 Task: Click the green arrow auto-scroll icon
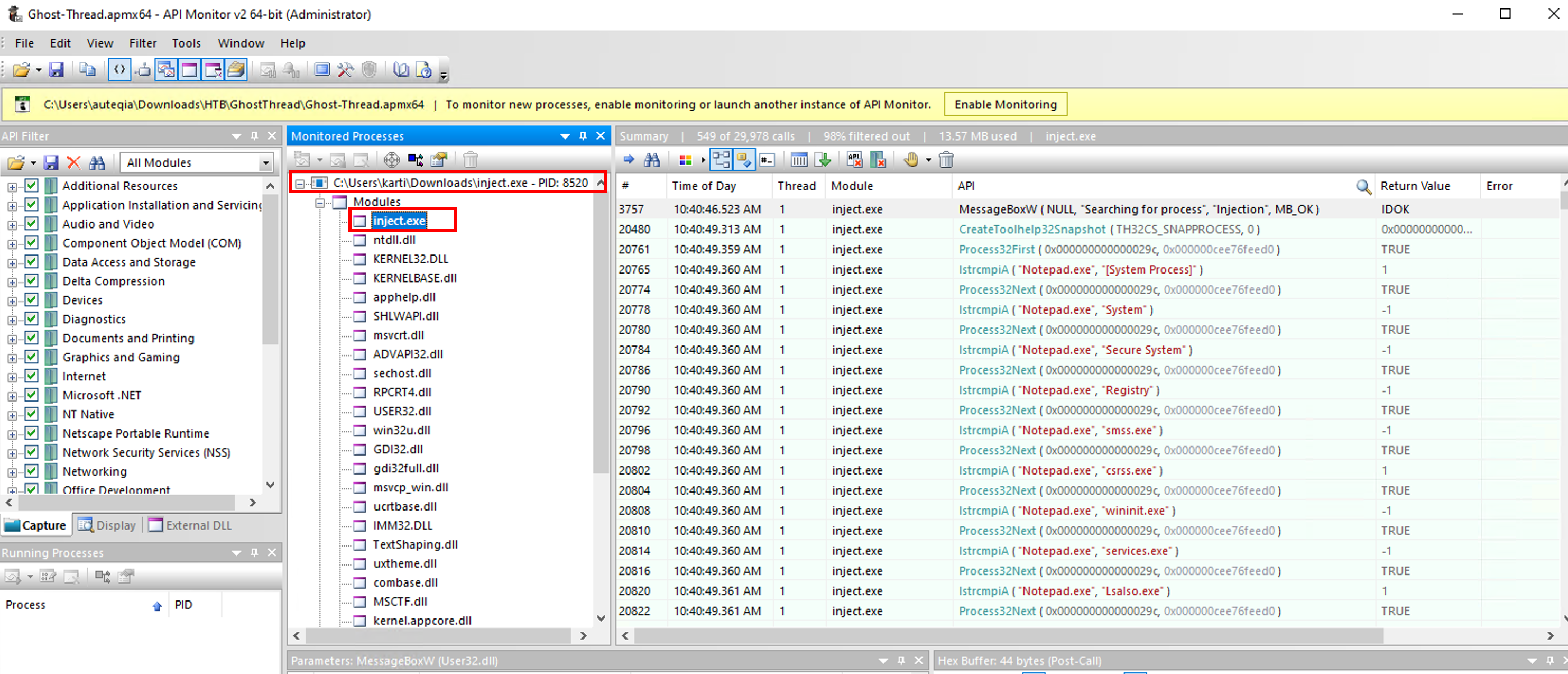824,160
